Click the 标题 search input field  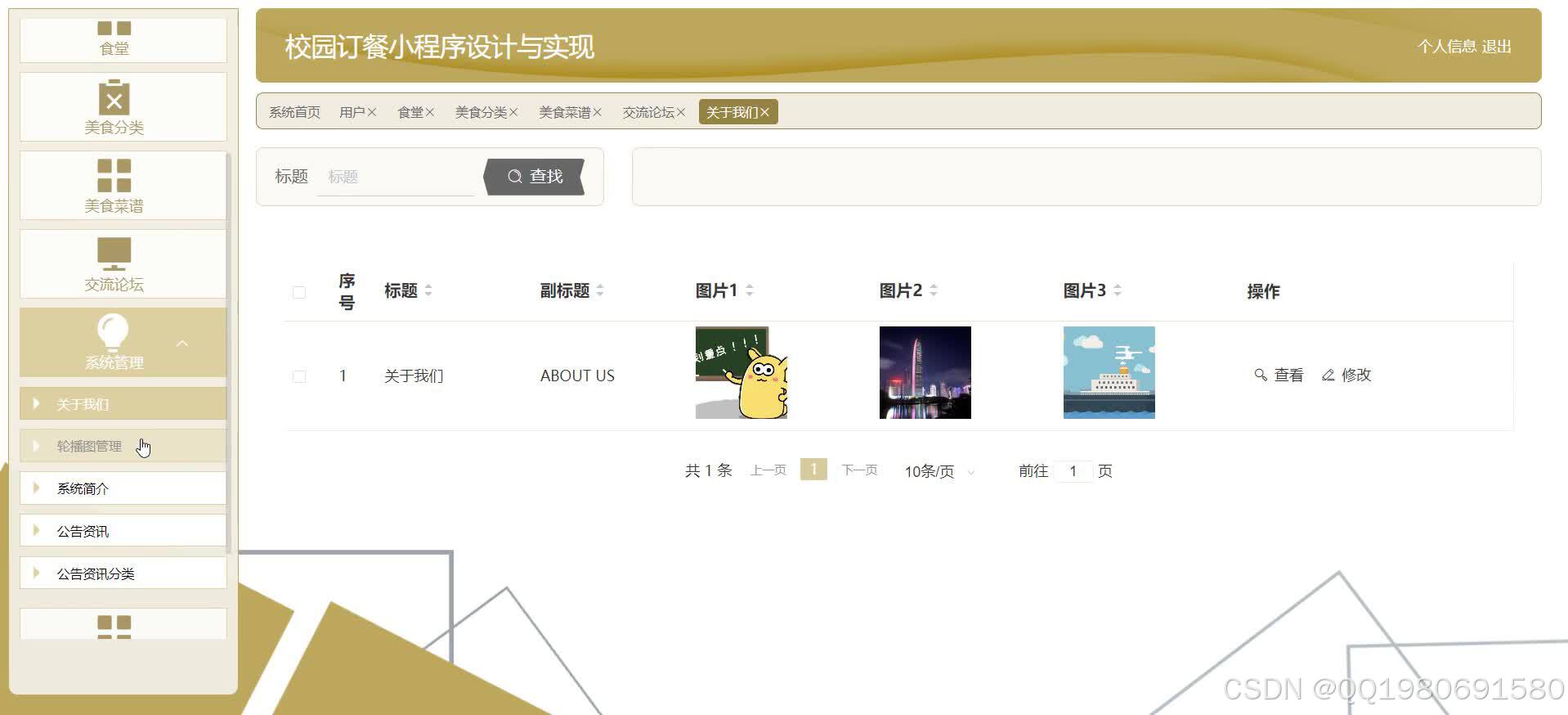tap(396, 177)
